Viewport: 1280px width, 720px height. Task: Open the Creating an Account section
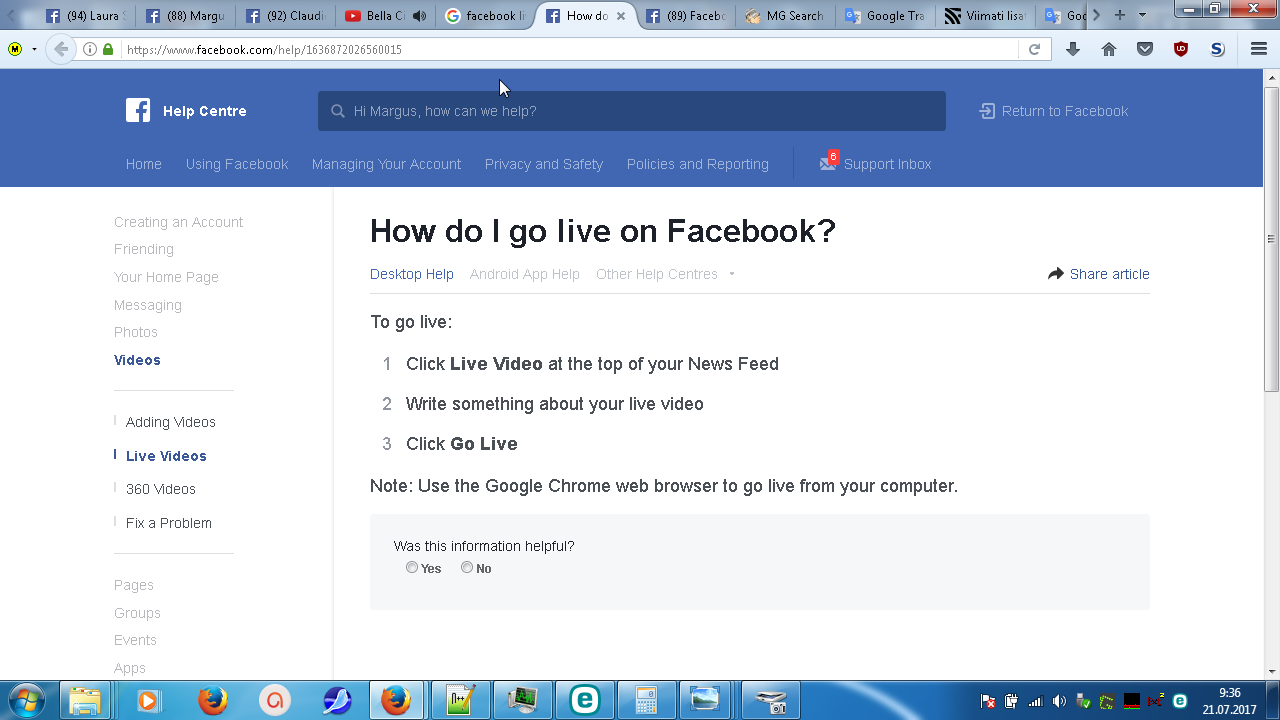point(178,222)
